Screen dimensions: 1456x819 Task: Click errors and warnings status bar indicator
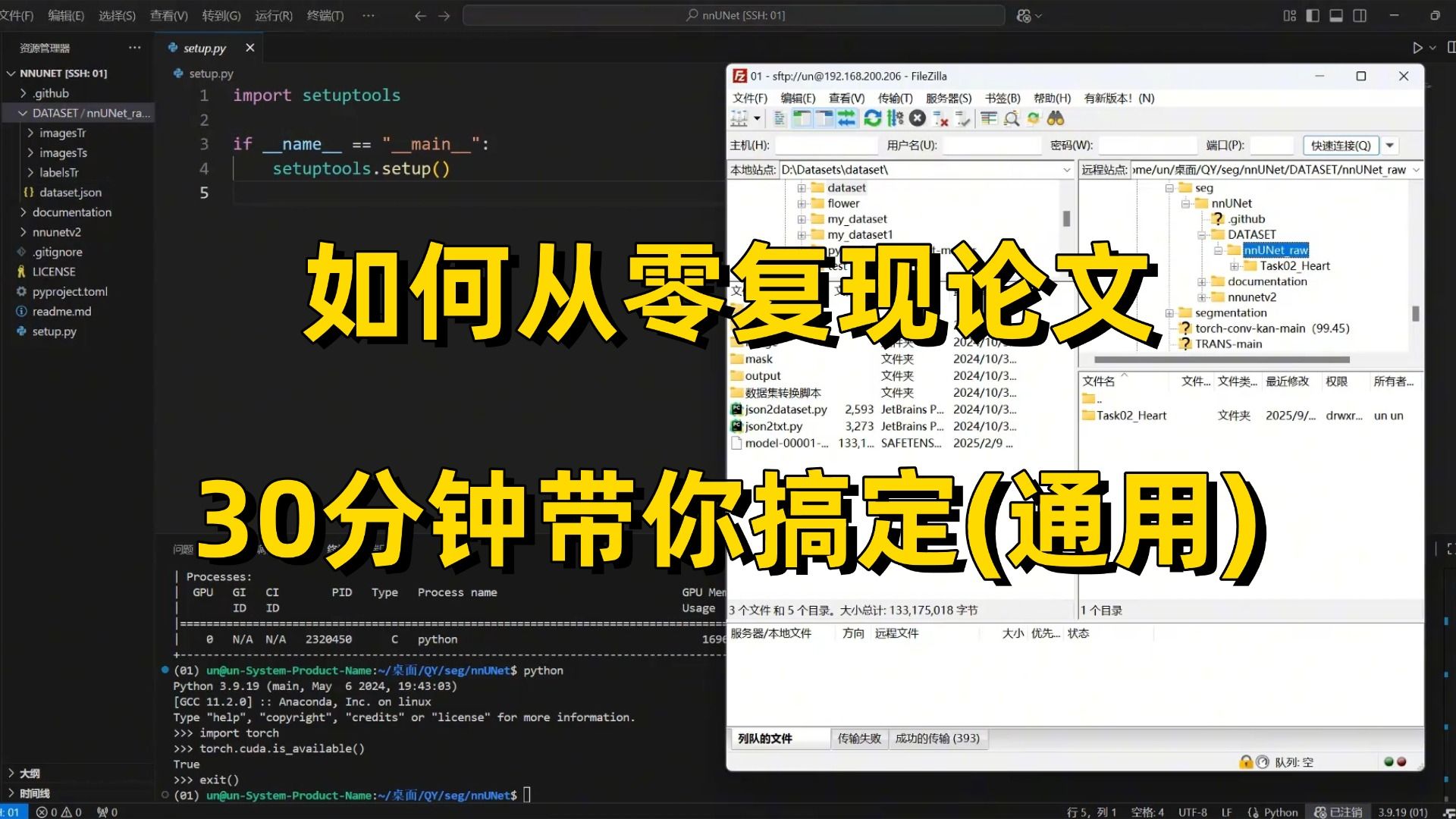[59, 812]
